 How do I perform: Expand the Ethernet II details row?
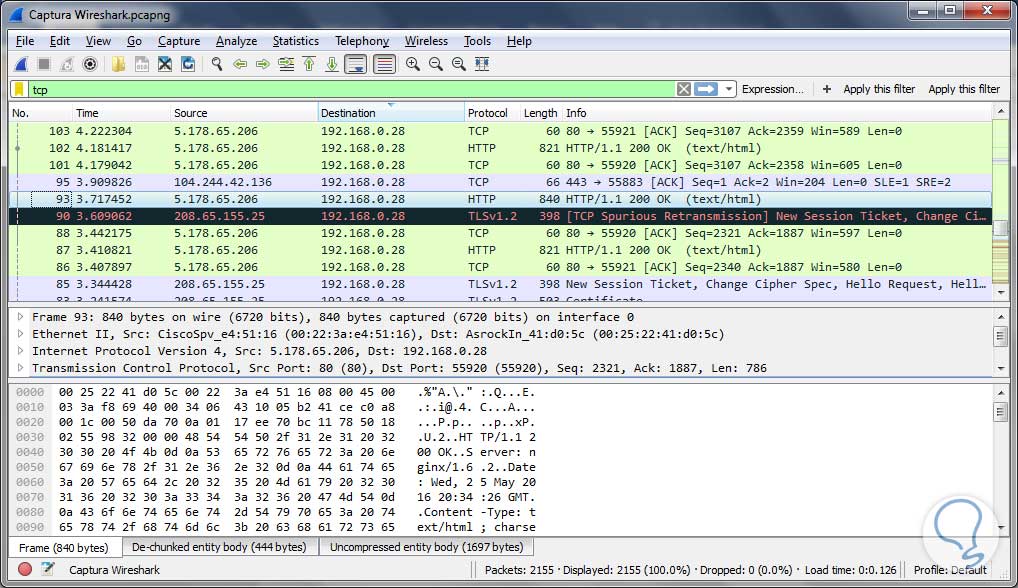(20, 334)
